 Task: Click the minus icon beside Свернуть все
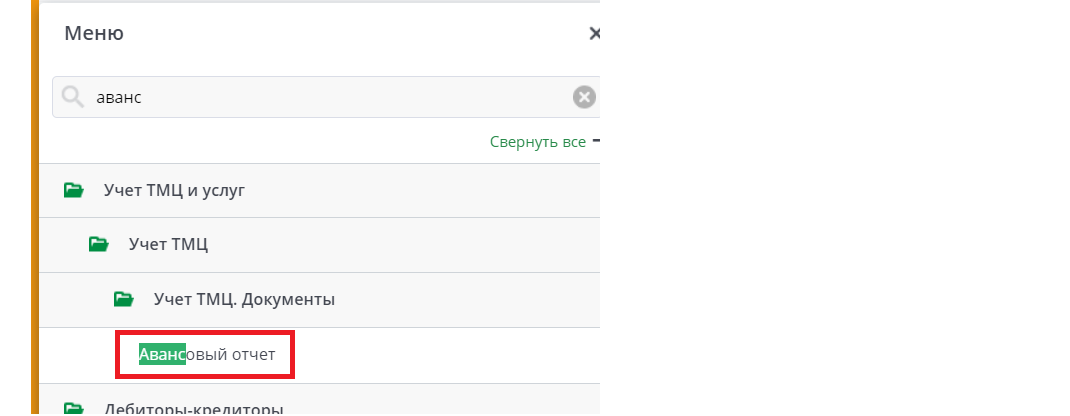(x=596, y=141)
